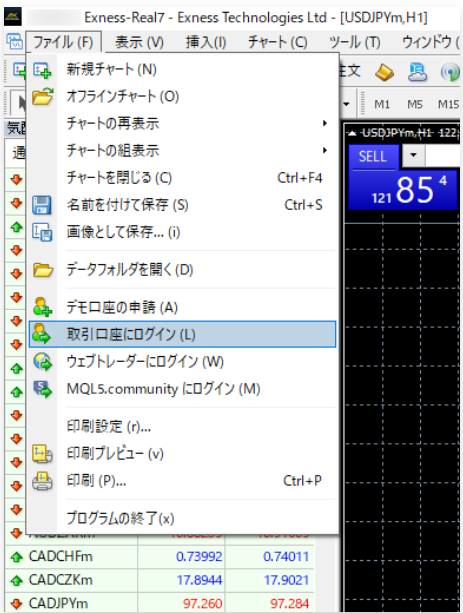Click the red arrow beside CADJPYm
463x613 pixels.
click(x=16, y=604)
